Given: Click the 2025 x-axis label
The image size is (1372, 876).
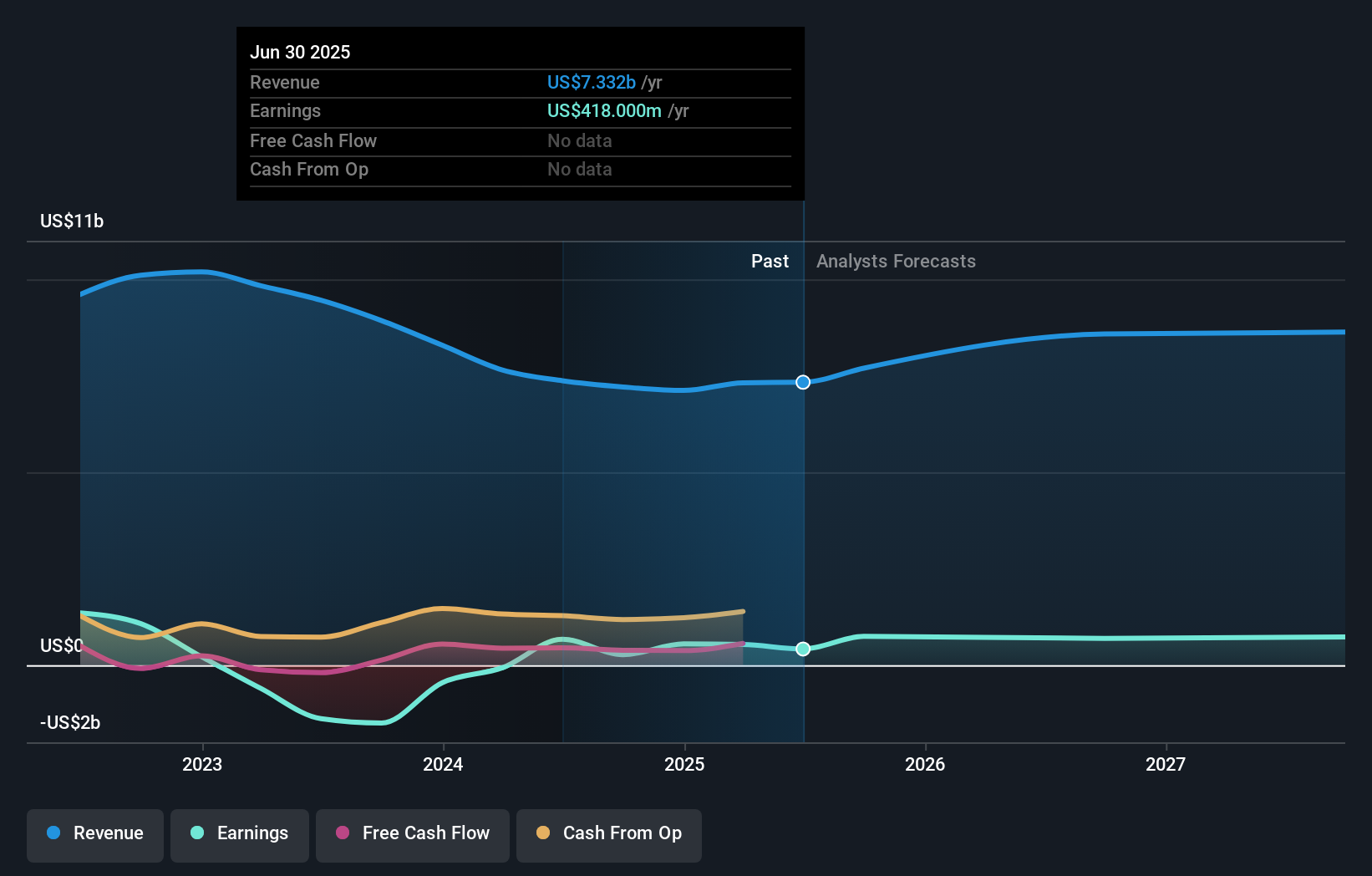Looking at the screenshot, I should click(x=684, y=764).
